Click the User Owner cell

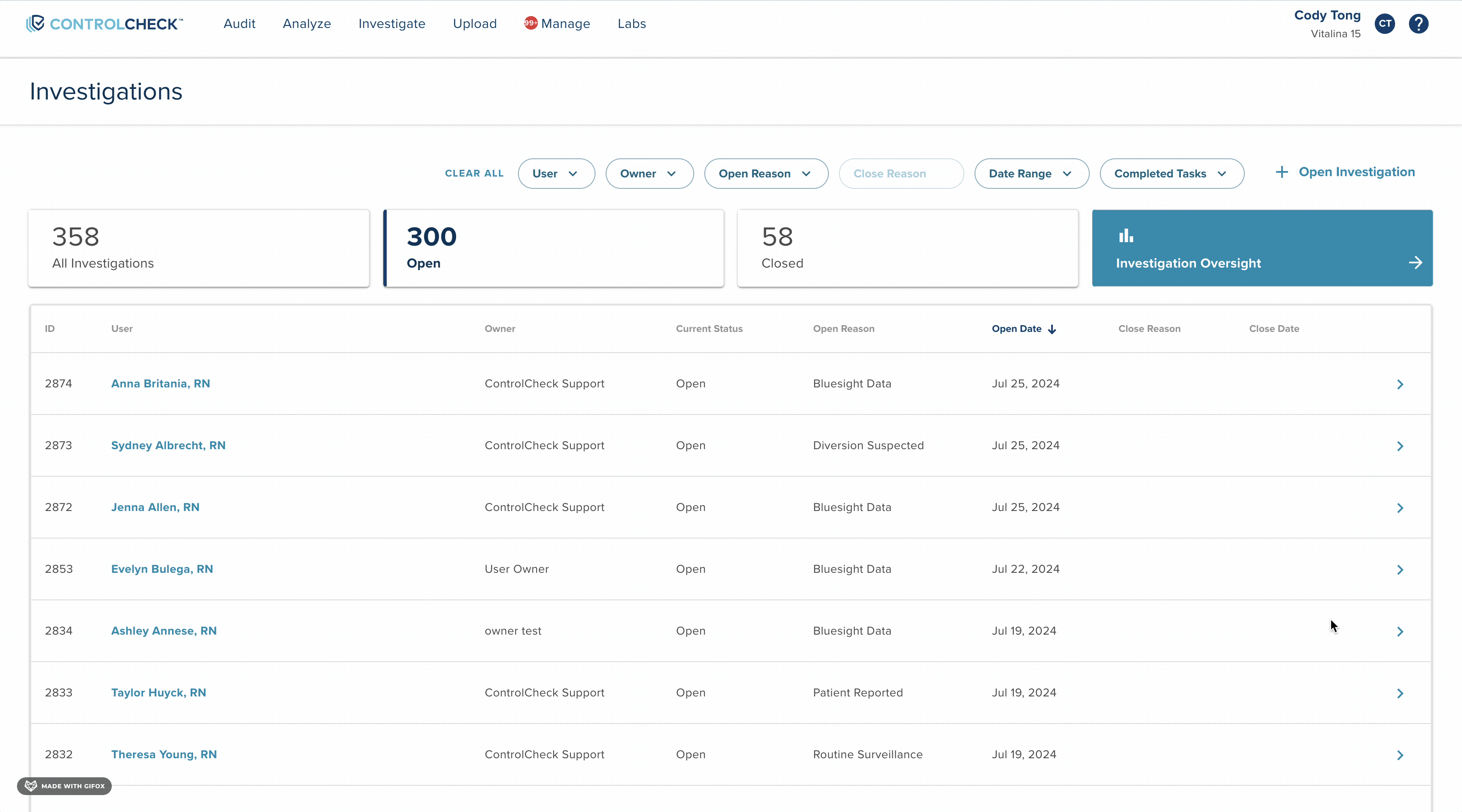[x=516, y=569]
